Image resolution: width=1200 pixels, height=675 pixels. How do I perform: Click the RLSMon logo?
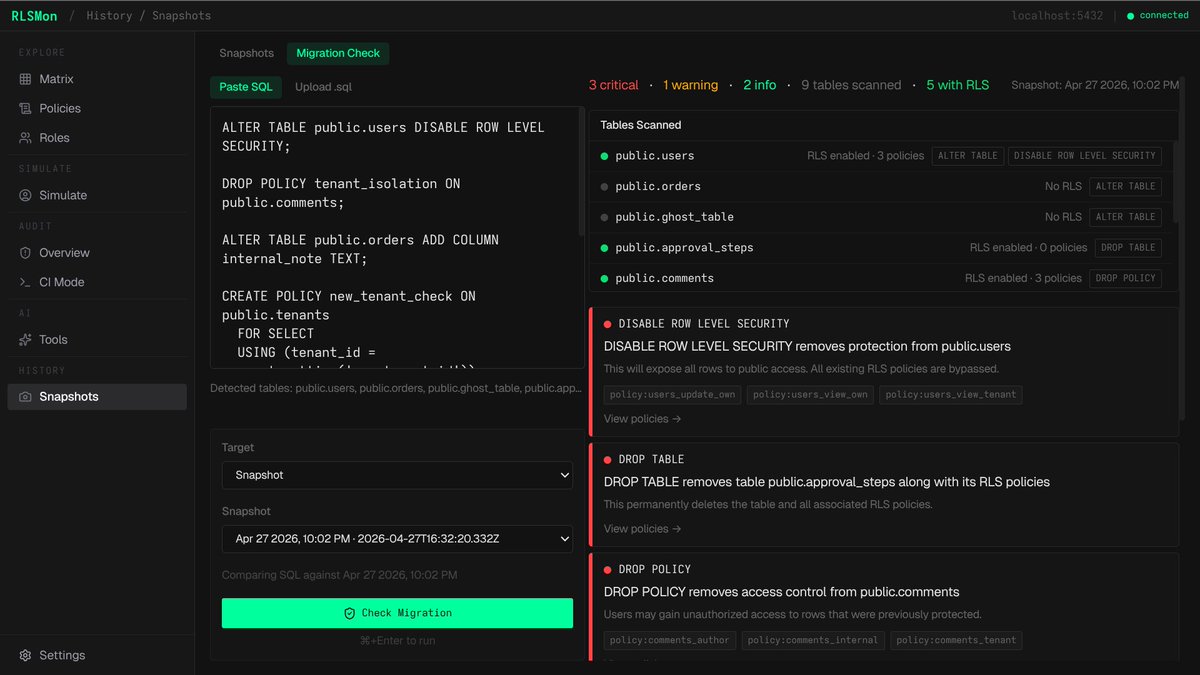[35, 16]
